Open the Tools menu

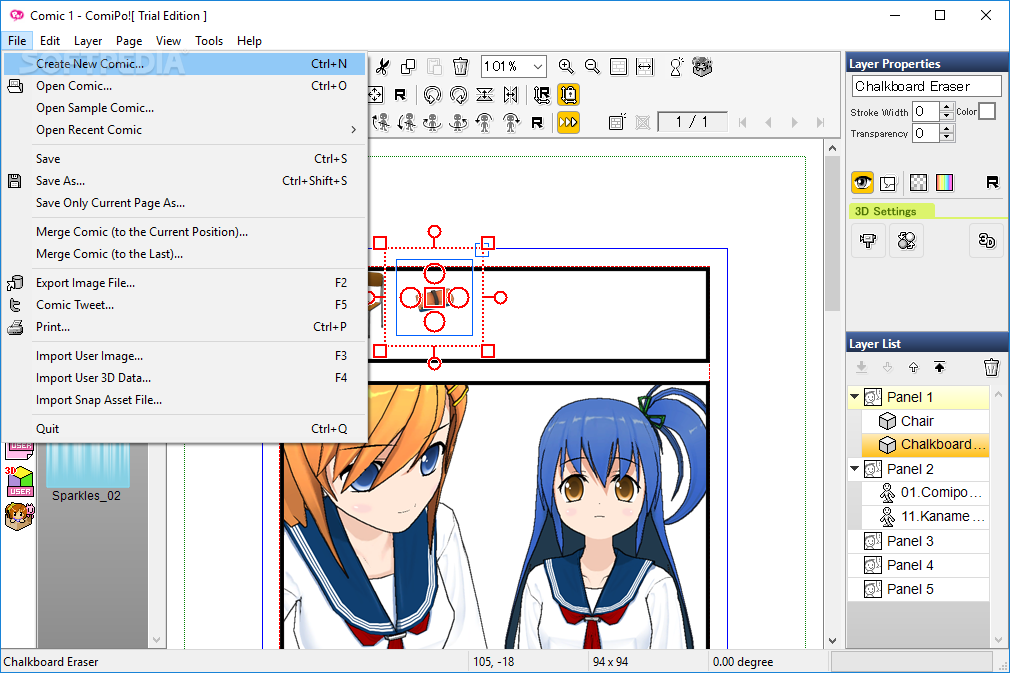pos(209,41)
